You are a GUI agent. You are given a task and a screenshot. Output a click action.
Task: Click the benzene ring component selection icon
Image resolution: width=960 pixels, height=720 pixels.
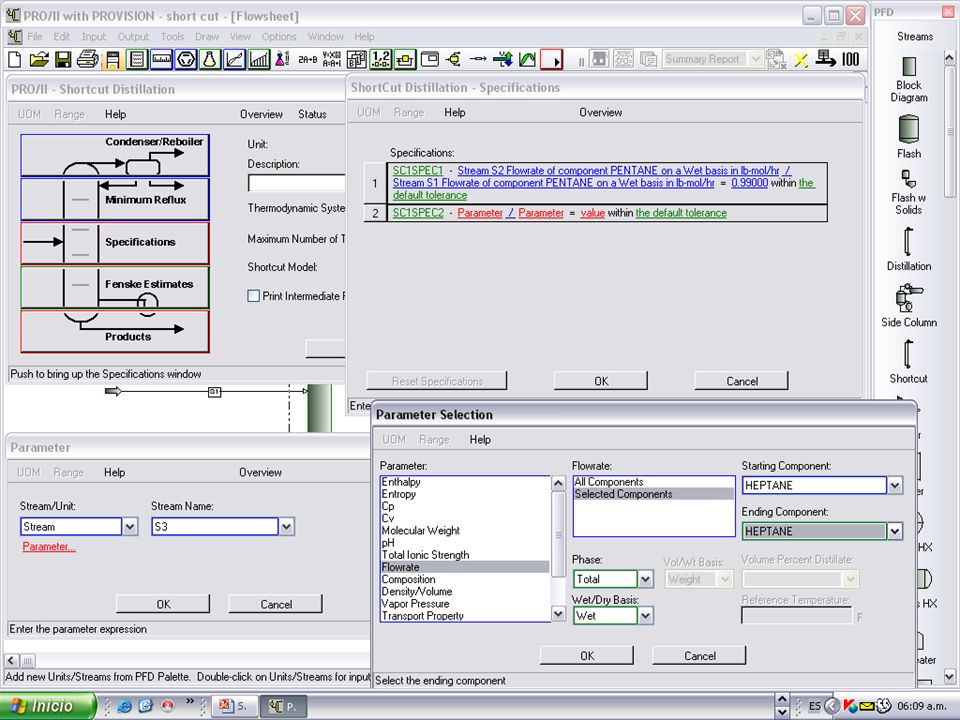(186, 59)
